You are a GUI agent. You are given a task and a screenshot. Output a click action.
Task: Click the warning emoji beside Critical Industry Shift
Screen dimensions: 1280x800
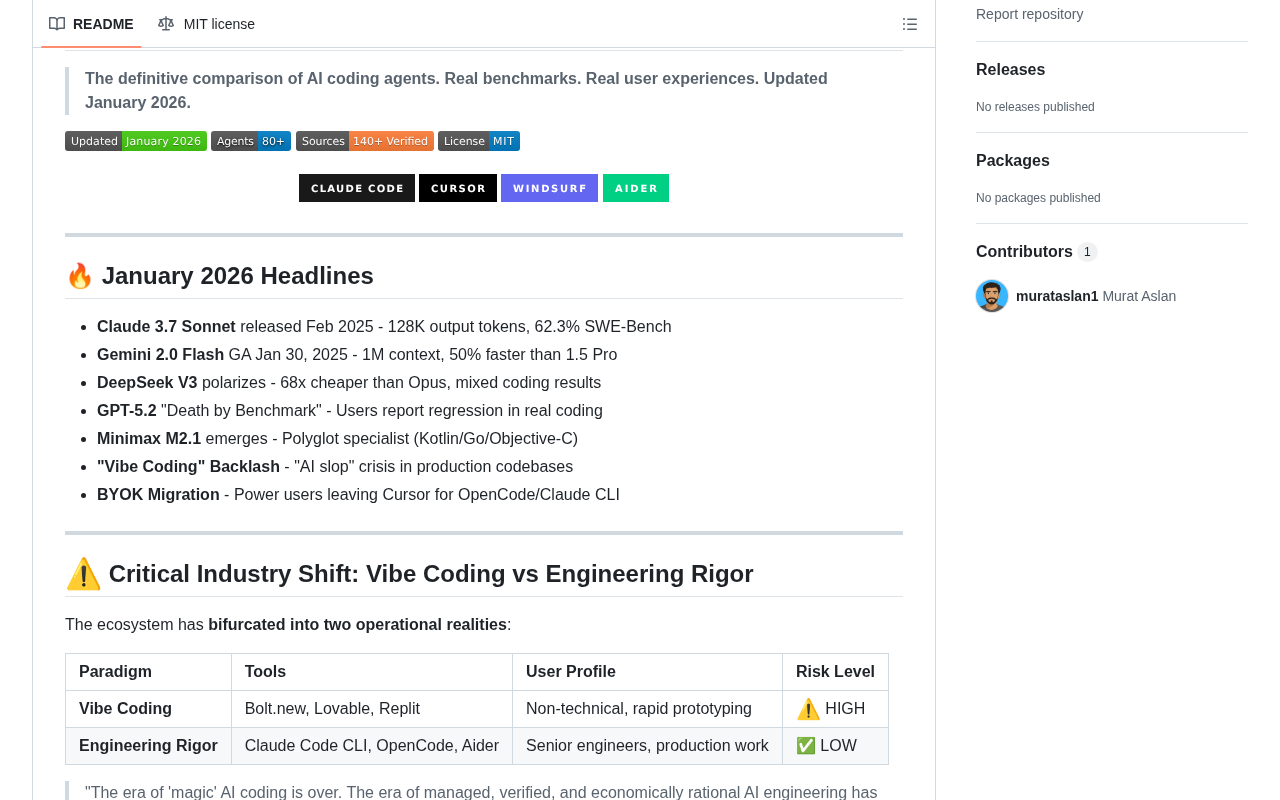tap(83, 574)
